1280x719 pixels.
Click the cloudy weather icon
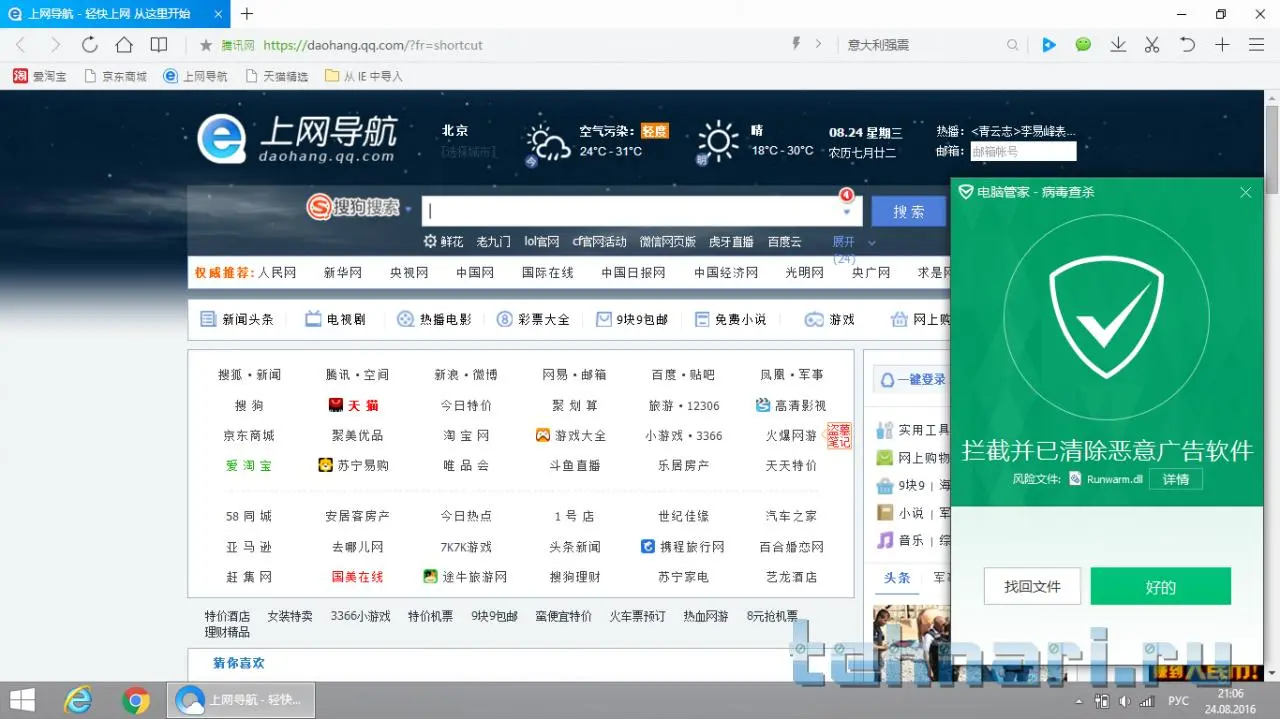click(548, 145)
